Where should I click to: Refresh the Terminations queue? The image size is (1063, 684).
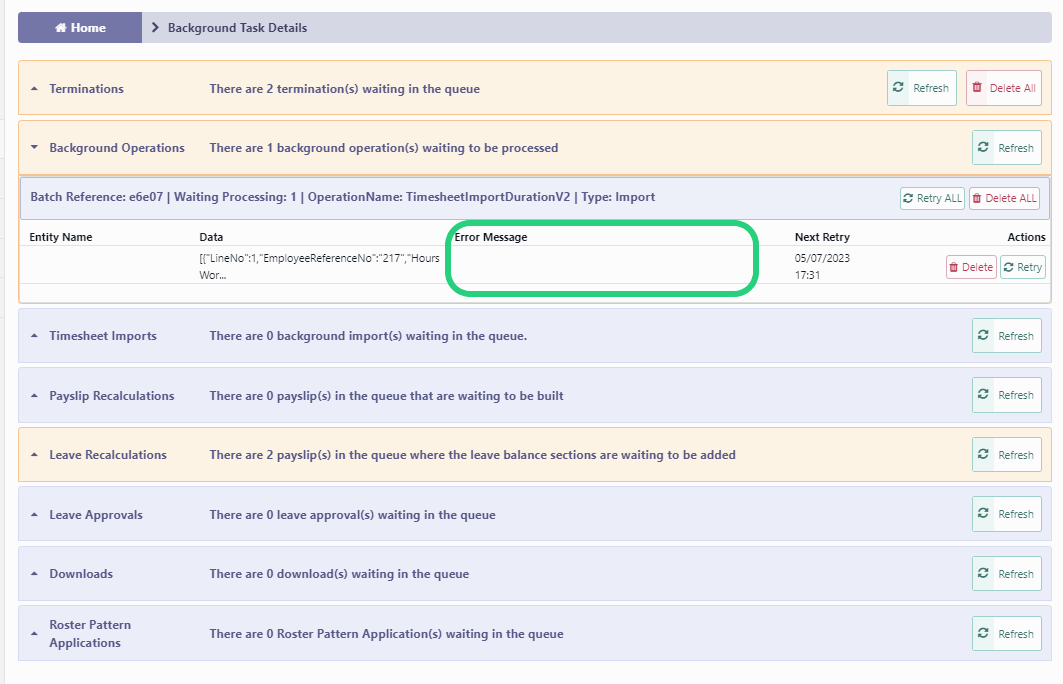922,88
